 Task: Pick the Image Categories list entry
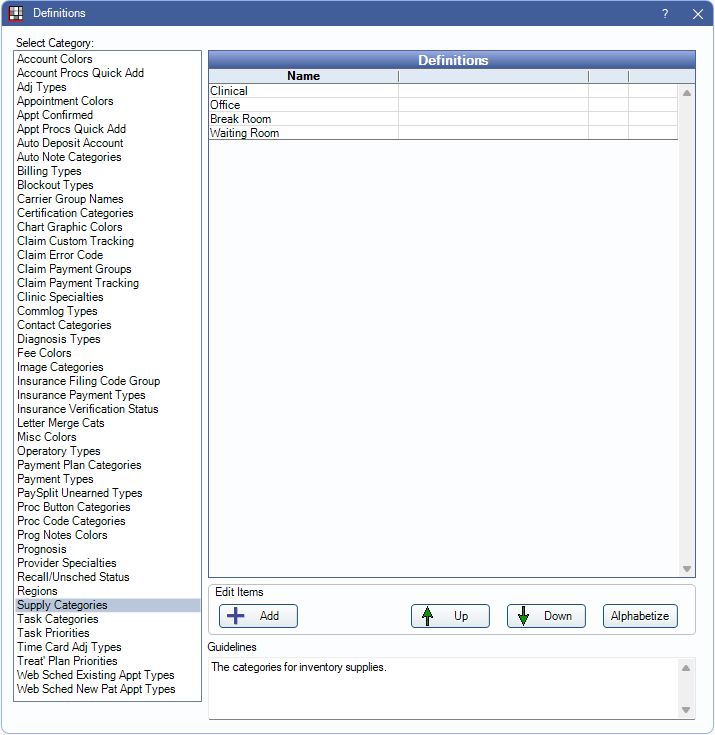(x=60, y=367)
